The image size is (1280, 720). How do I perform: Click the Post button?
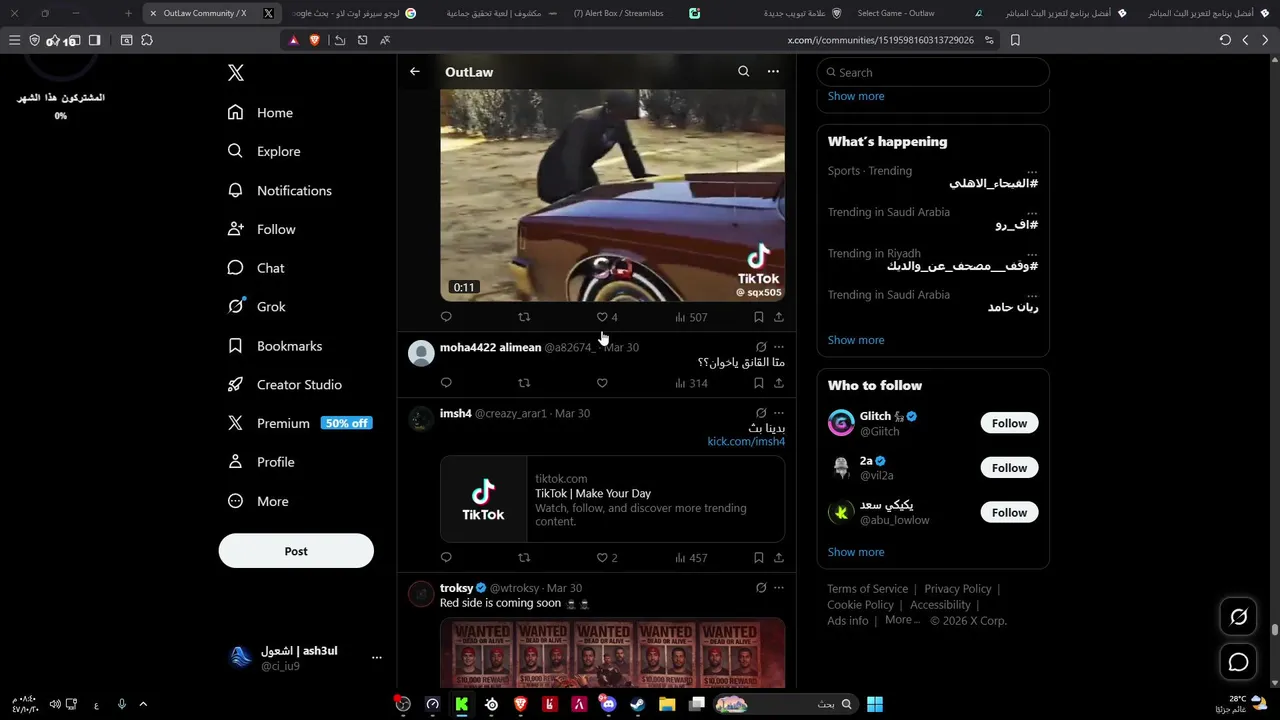[296, 551]
